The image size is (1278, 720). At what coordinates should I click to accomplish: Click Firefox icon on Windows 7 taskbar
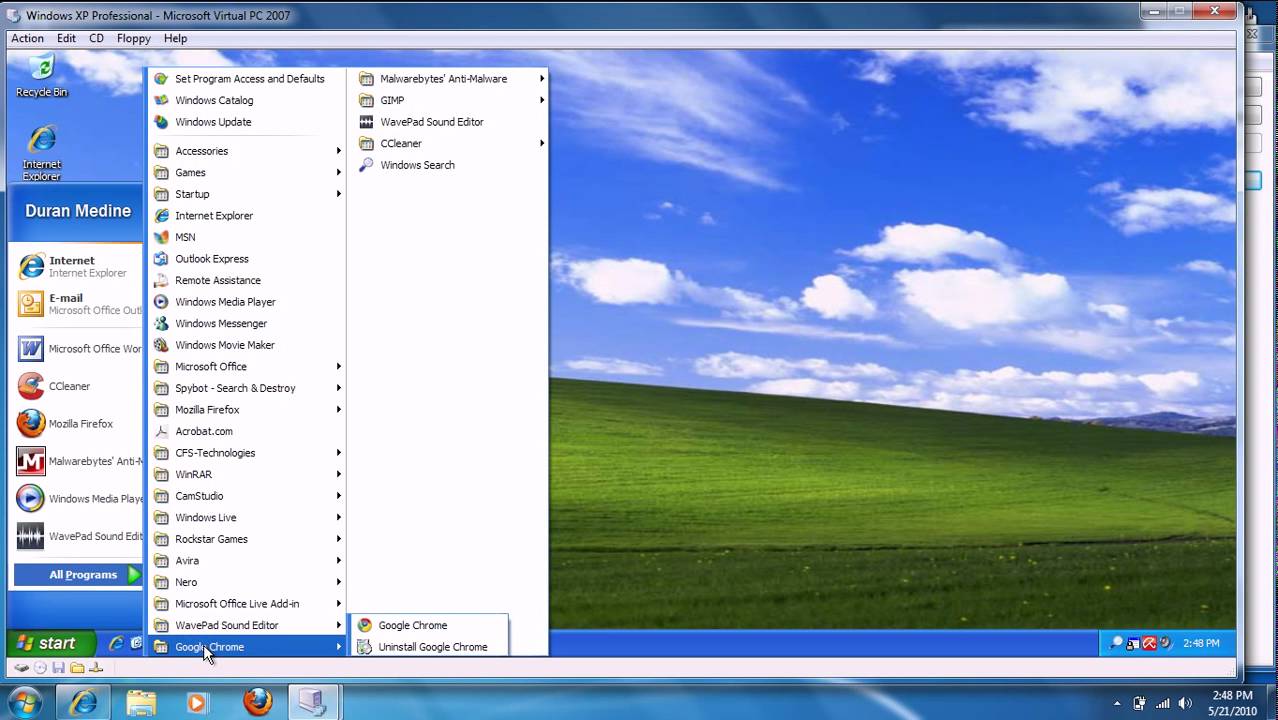tap(257, 702)
